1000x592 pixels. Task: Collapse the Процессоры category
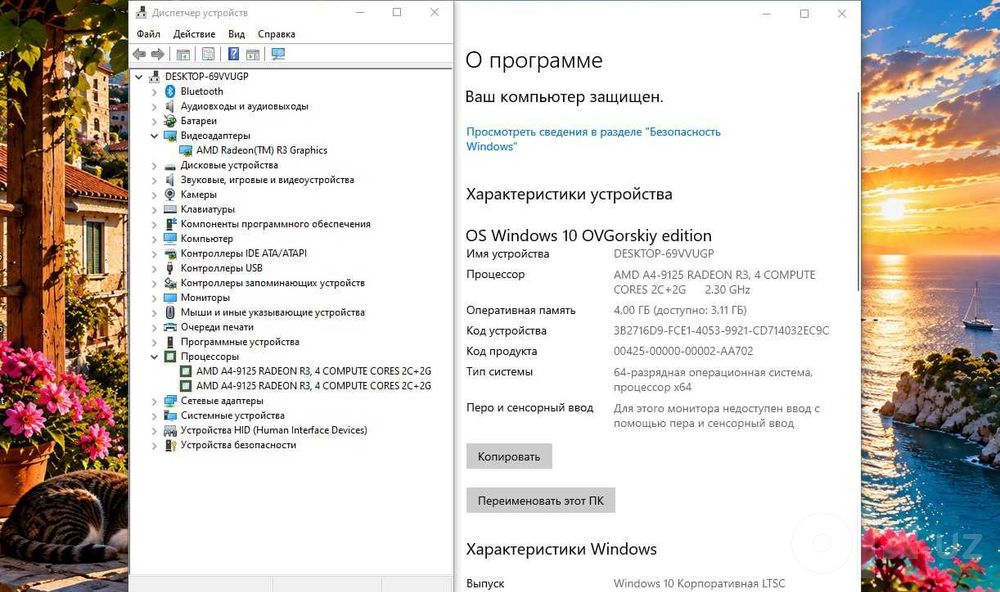point(154,357)
